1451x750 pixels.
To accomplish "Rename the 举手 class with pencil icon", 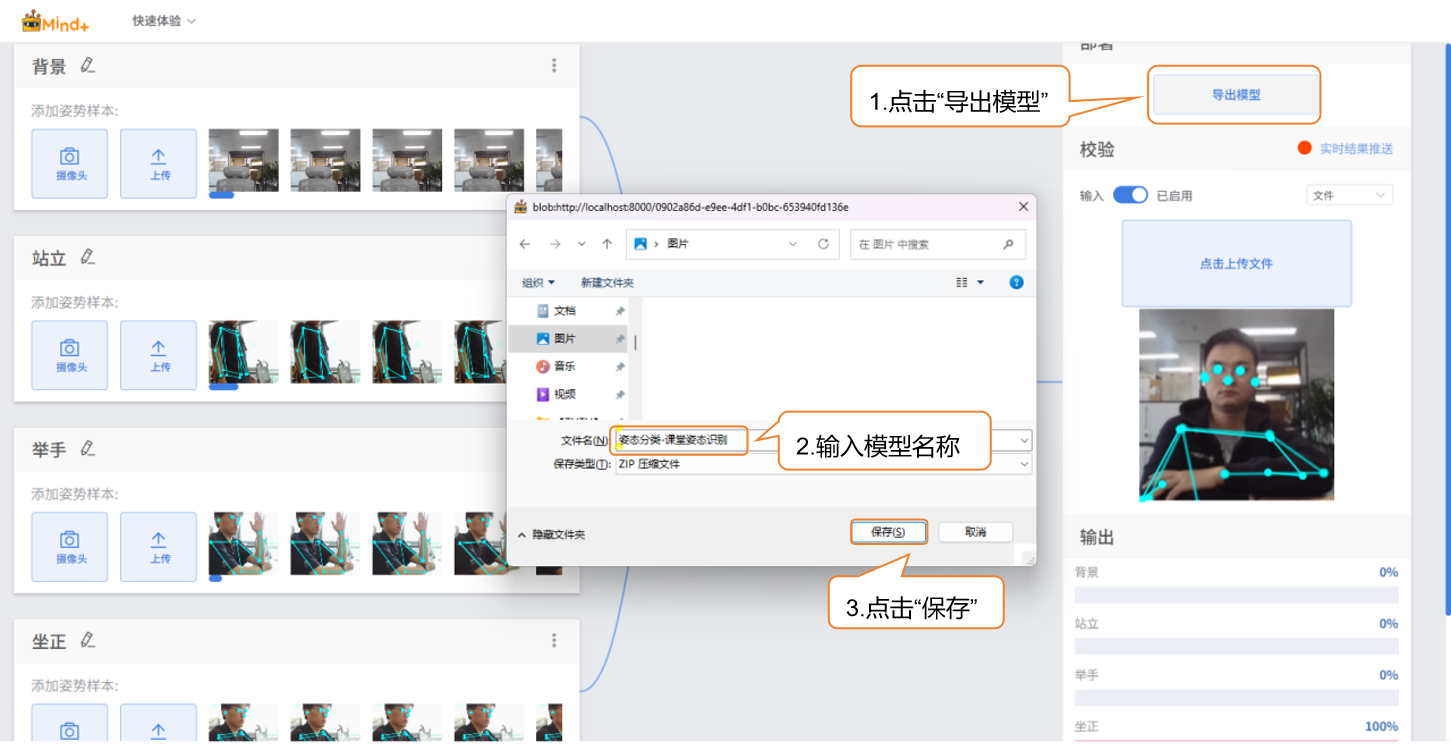I will click(x=88, y=449).
